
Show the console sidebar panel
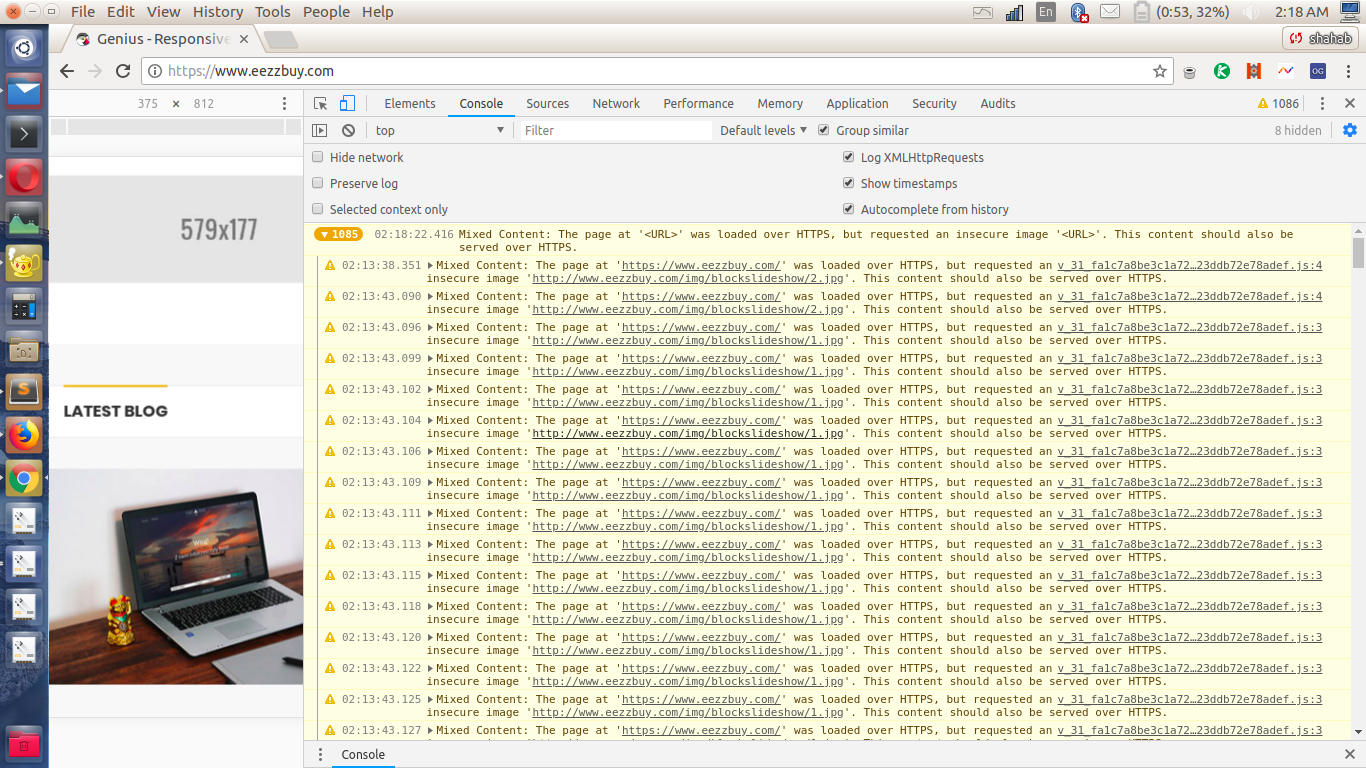(319, 130)
